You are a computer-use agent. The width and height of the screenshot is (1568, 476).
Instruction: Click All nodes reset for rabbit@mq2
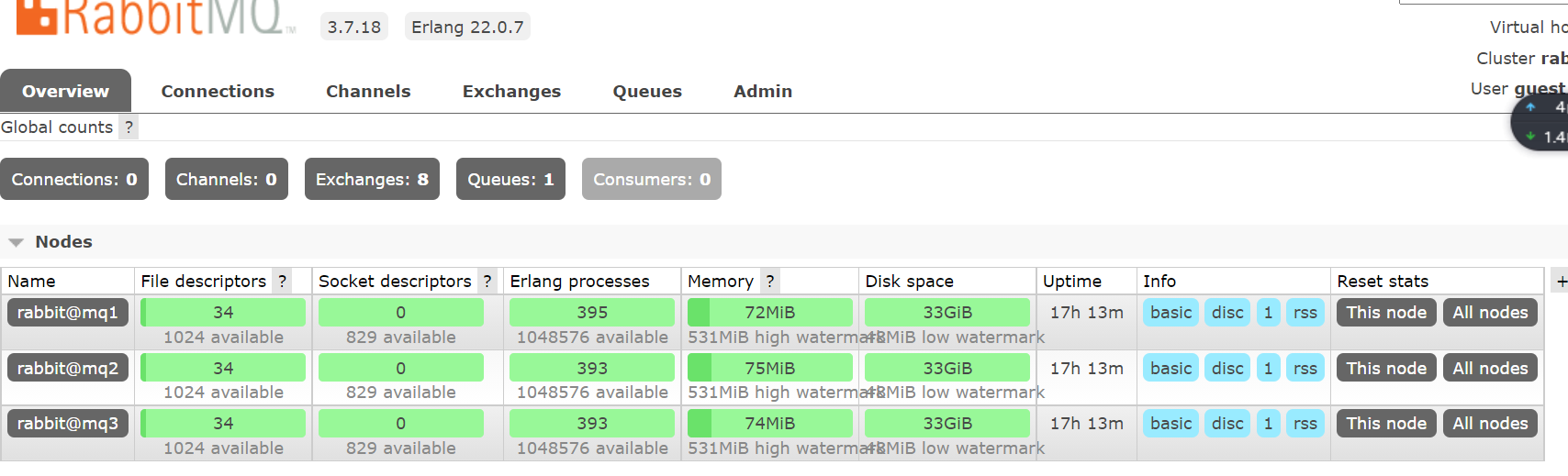point(1490,368)
